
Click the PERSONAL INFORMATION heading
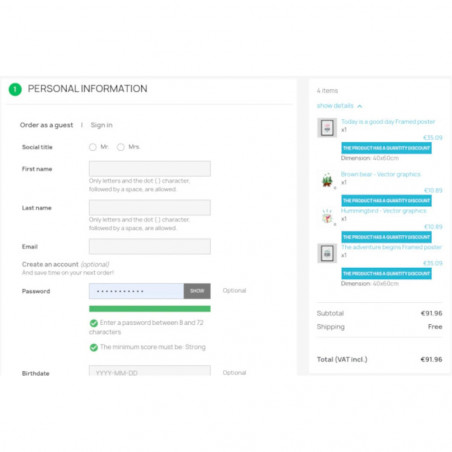87,89
